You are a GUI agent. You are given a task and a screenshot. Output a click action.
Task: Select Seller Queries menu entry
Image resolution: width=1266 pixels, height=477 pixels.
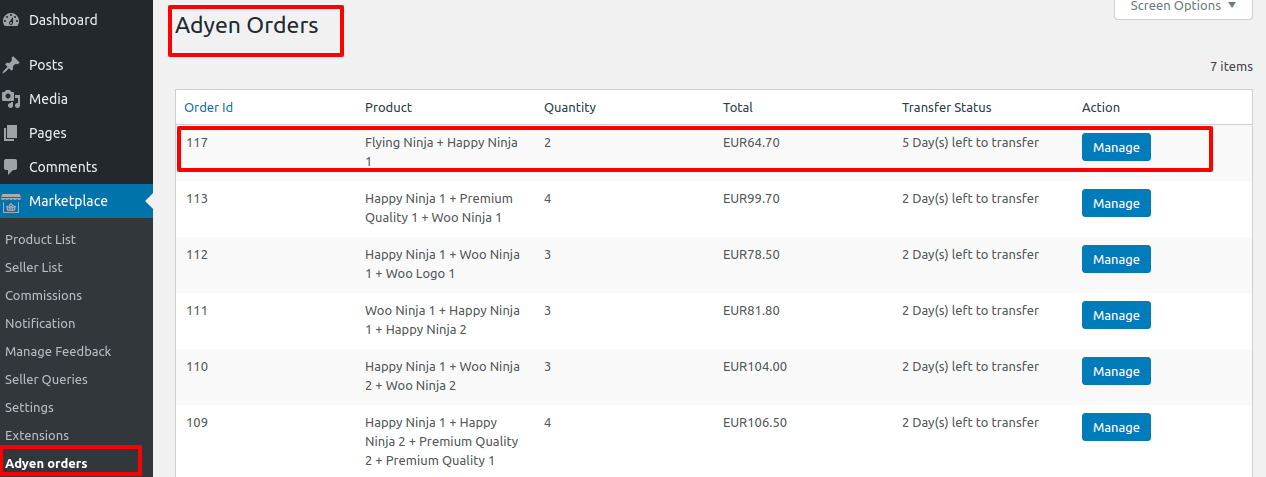46,379
